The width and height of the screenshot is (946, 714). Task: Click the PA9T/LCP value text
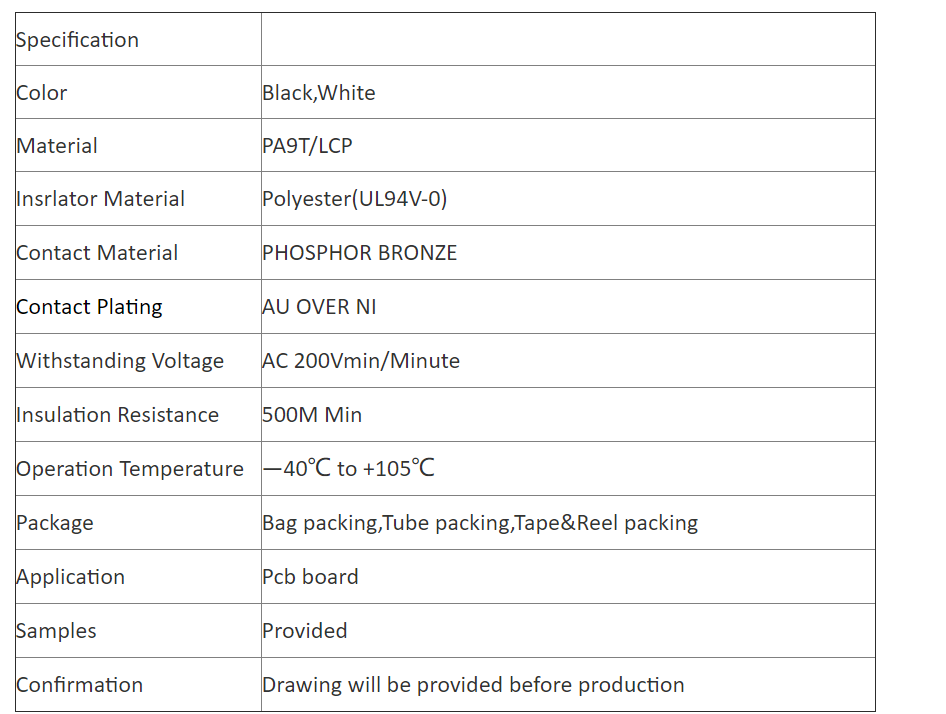[307, 146]
